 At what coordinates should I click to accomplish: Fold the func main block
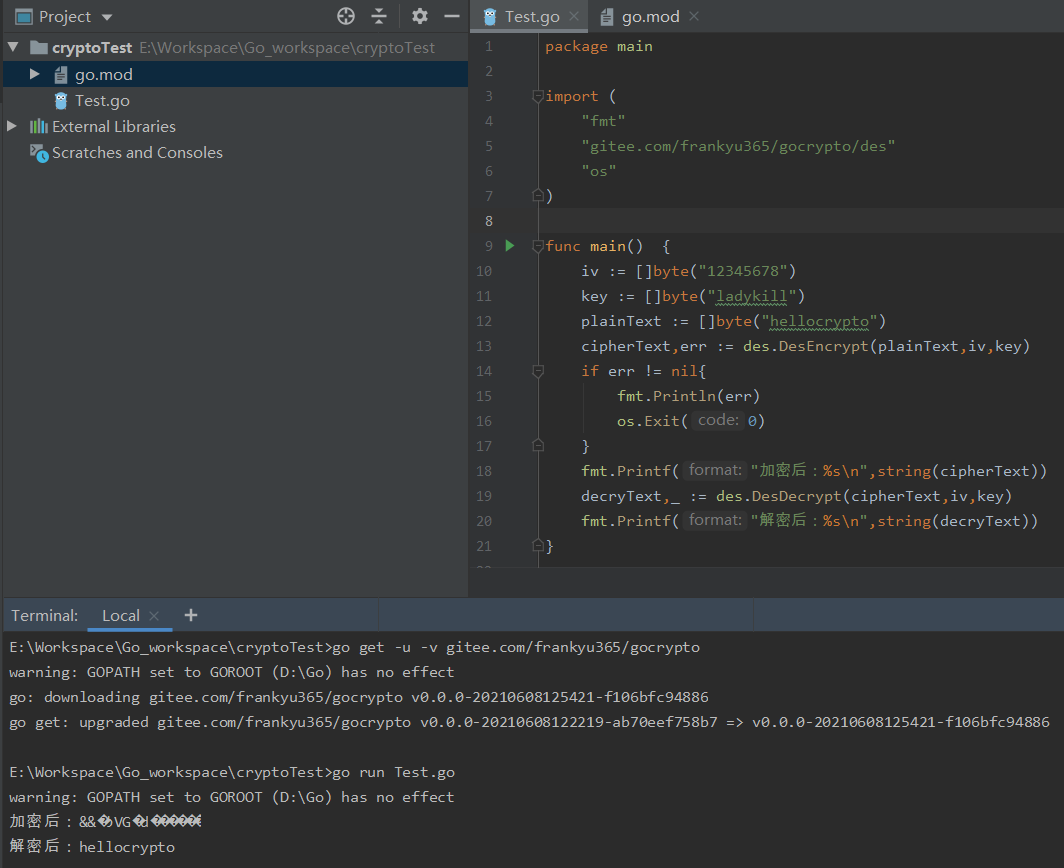coord(538,246)
